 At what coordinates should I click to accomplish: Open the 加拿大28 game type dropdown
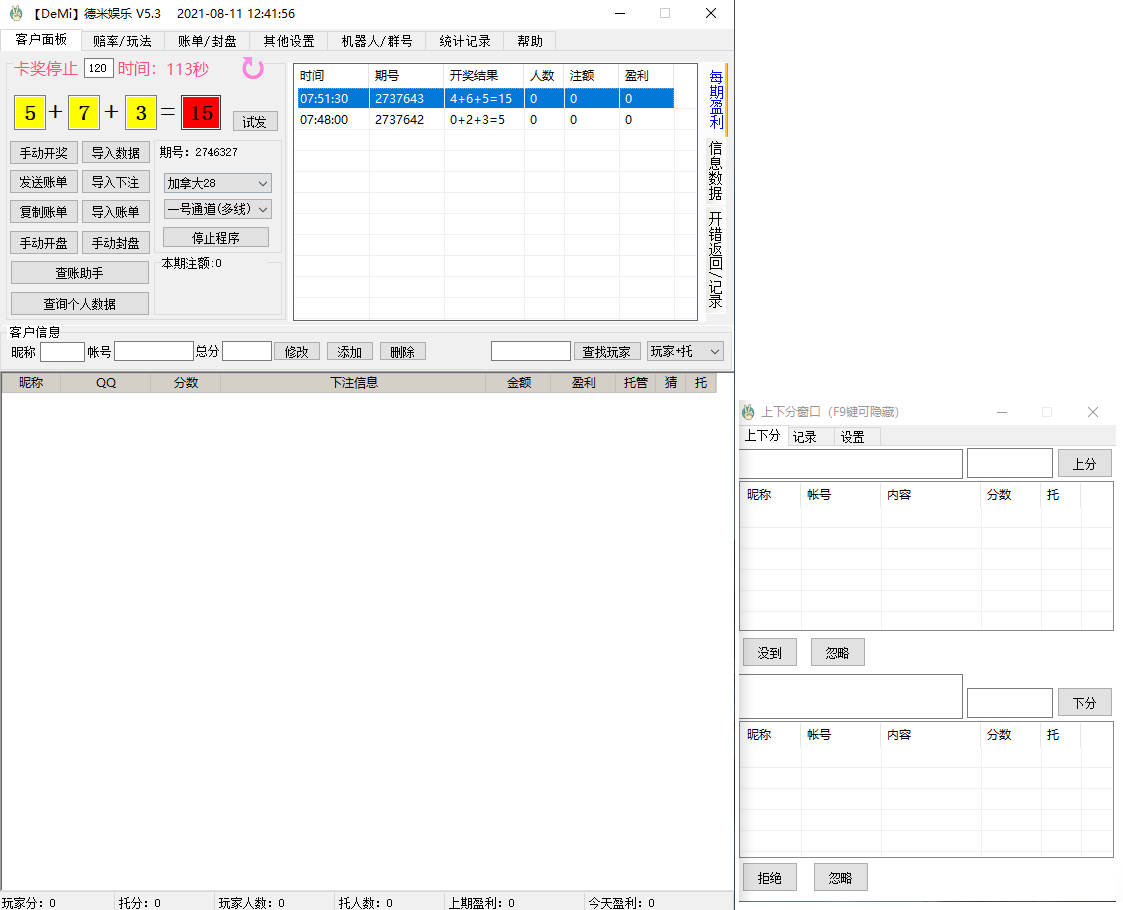[x=216, y=184]
